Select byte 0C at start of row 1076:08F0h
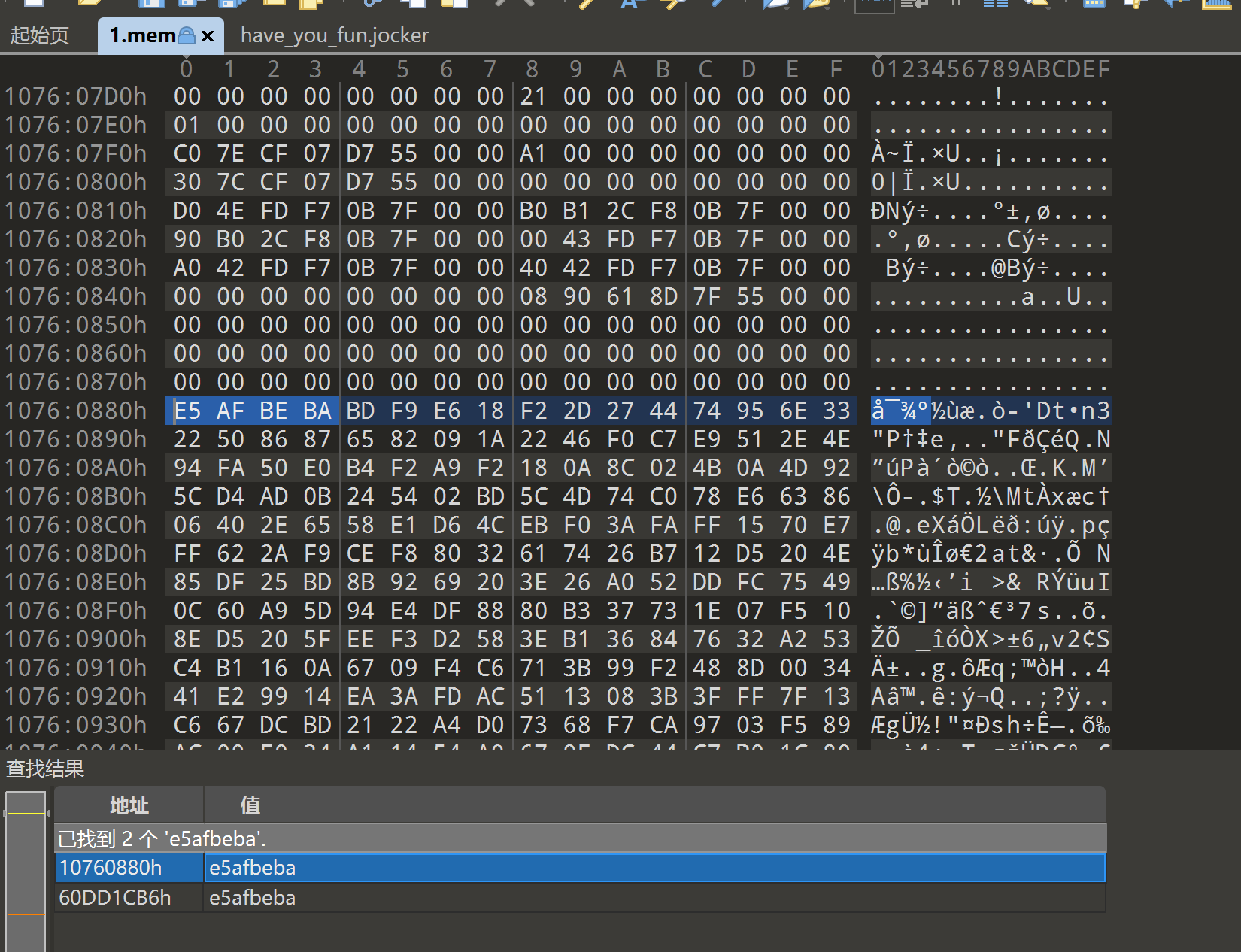The width and height of the screenshot is (1241, 952). click(187, 611)
